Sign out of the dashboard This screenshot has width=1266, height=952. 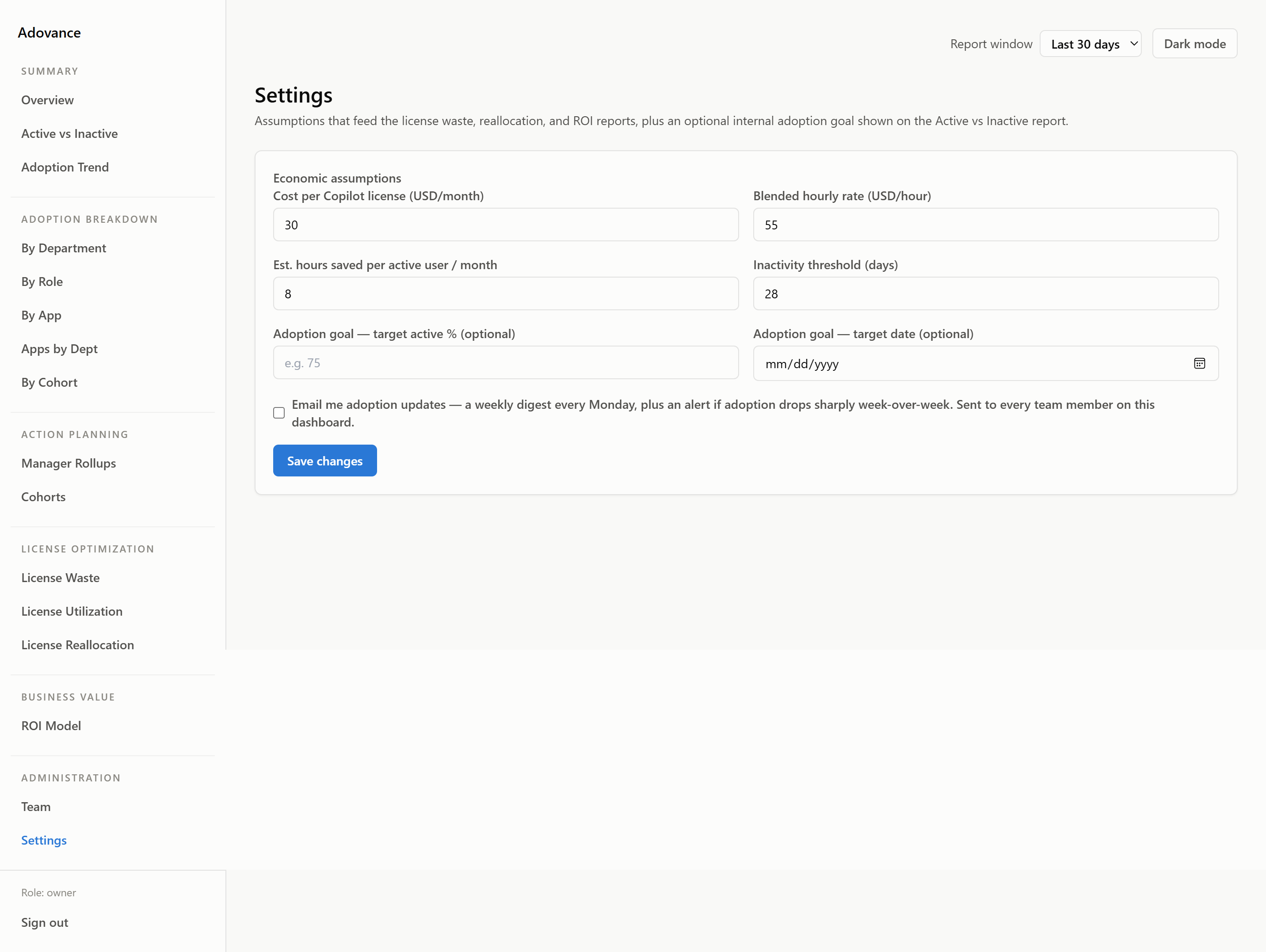(45, 922)
